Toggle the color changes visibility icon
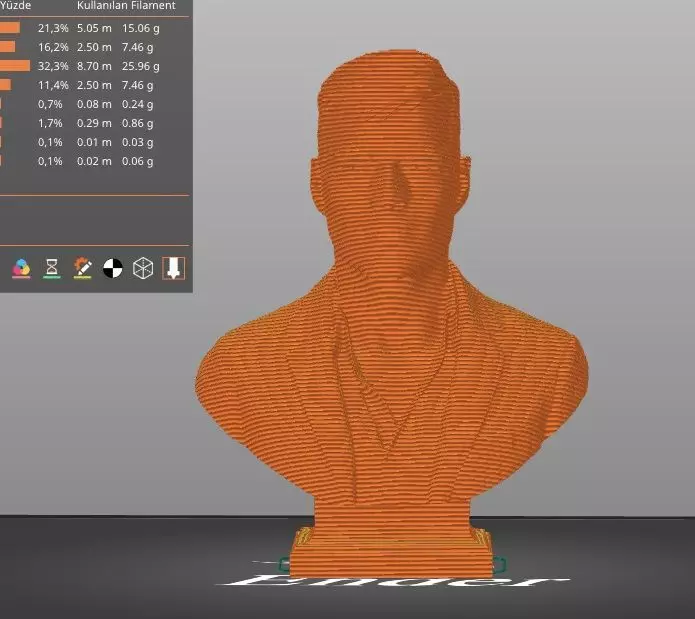695x619 pixels. click(x=21, y=269)
